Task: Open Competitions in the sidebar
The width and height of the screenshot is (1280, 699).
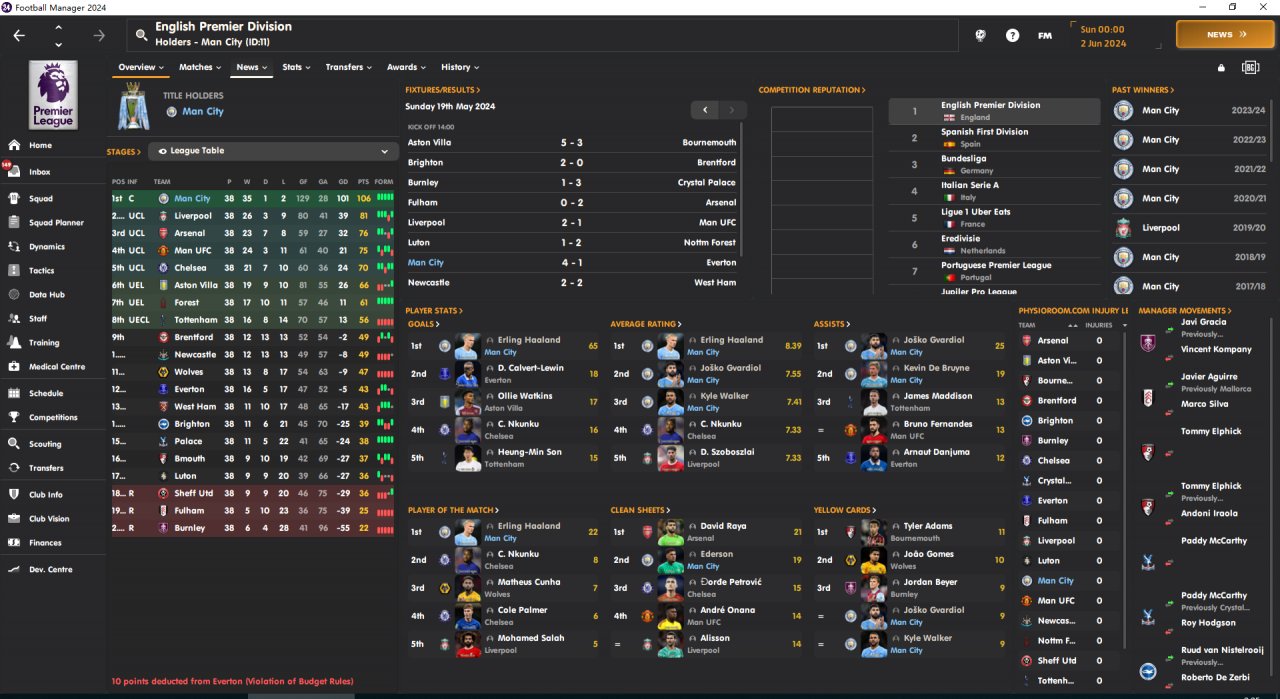Action: click(x=53, y=418)
